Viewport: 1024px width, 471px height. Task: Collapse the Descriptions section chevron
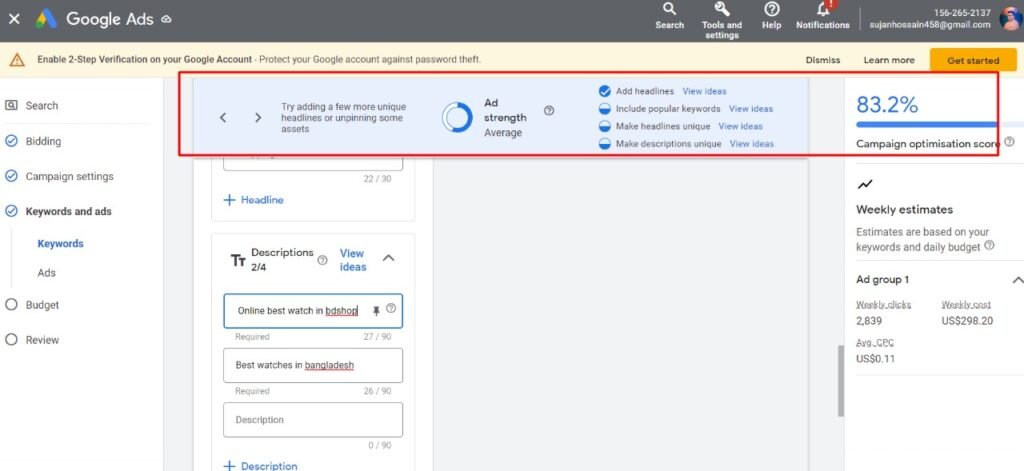(389, 258)
